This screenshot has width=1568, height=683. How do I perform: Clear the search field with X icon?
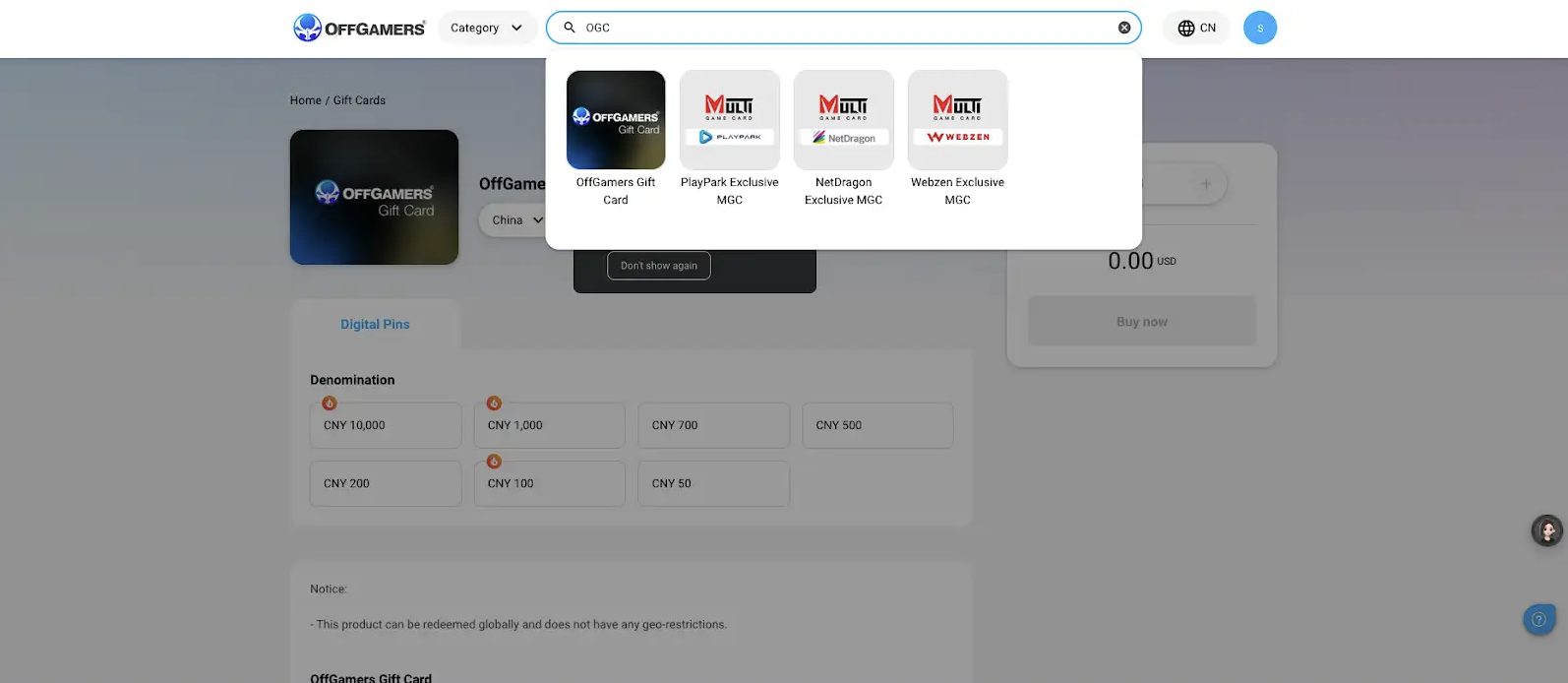point(1124,28)
